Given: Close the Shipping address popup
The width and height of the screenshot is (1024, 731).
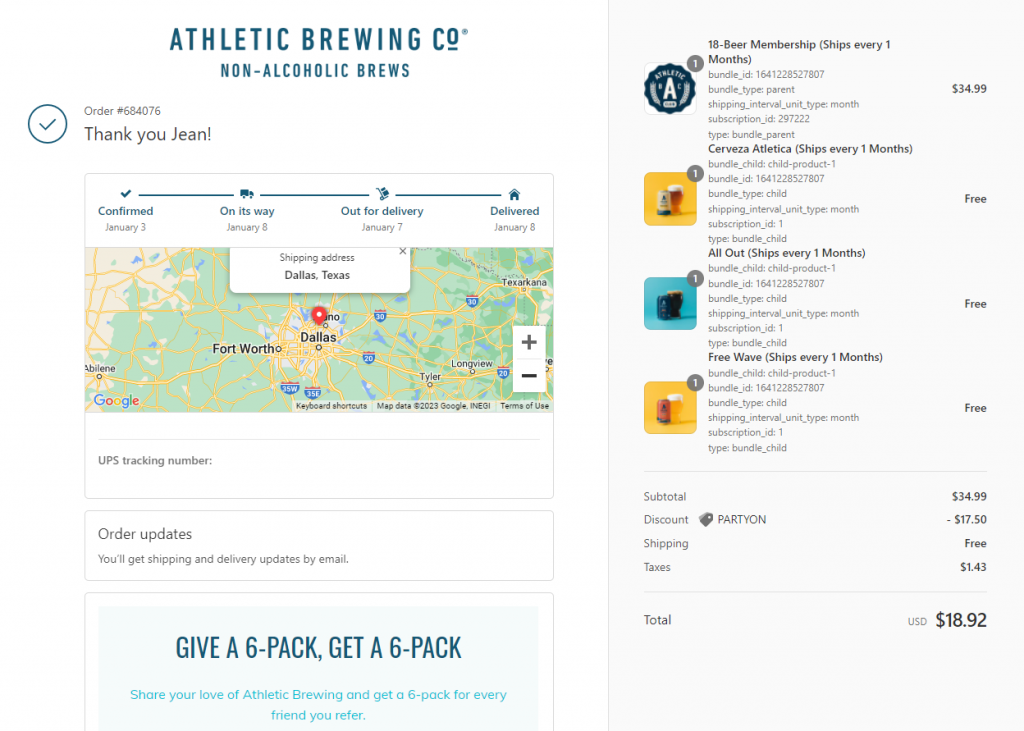Looking at the screenshot, I should [x=404, y=252].
